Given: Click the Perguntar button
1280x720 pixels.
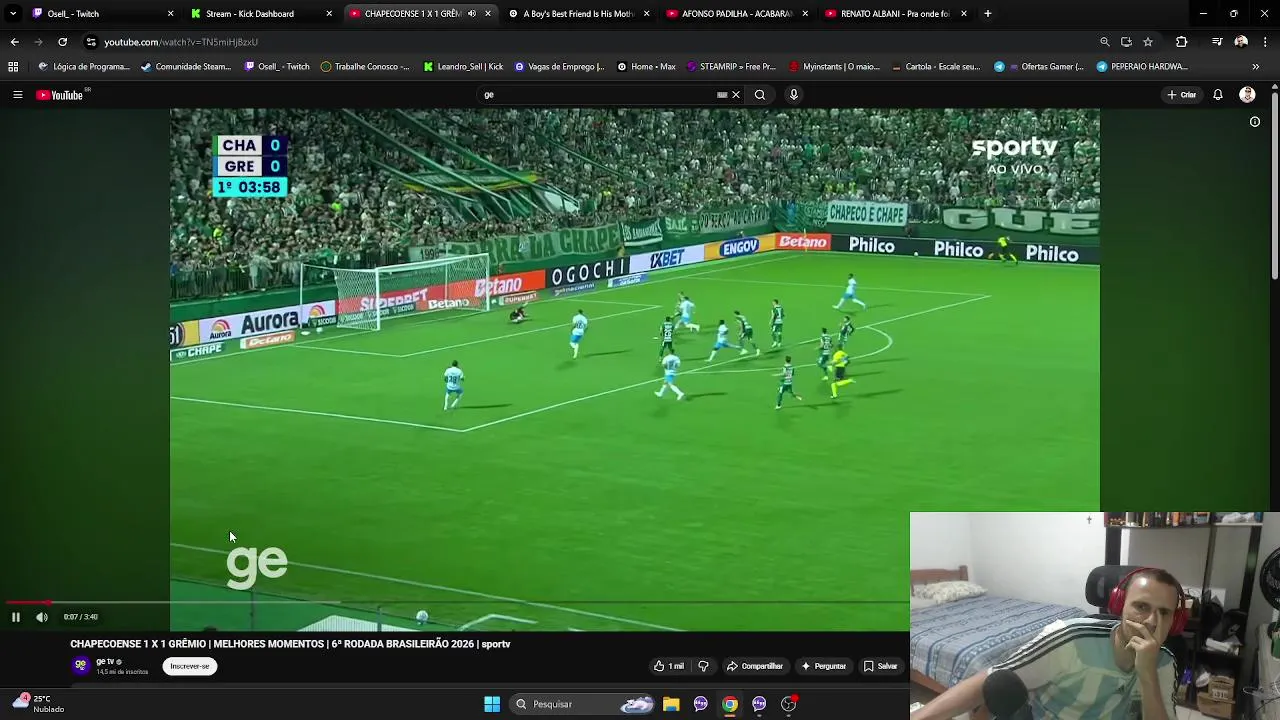Looking at the screenshot, I should 823,666.
